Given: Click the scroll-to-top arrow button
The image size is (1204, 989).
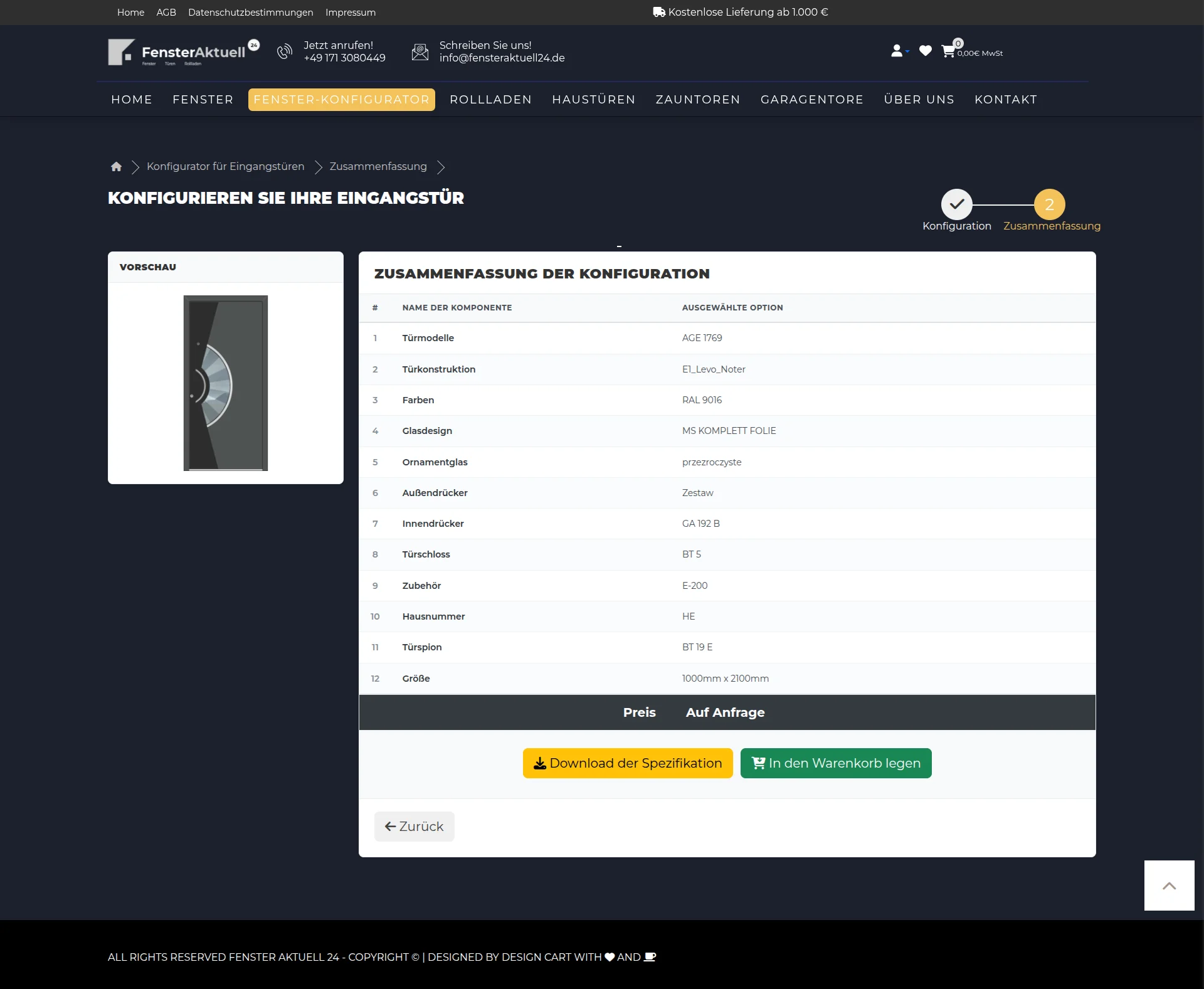Looking at the screenshot, I should click(x=1170, y=886).
